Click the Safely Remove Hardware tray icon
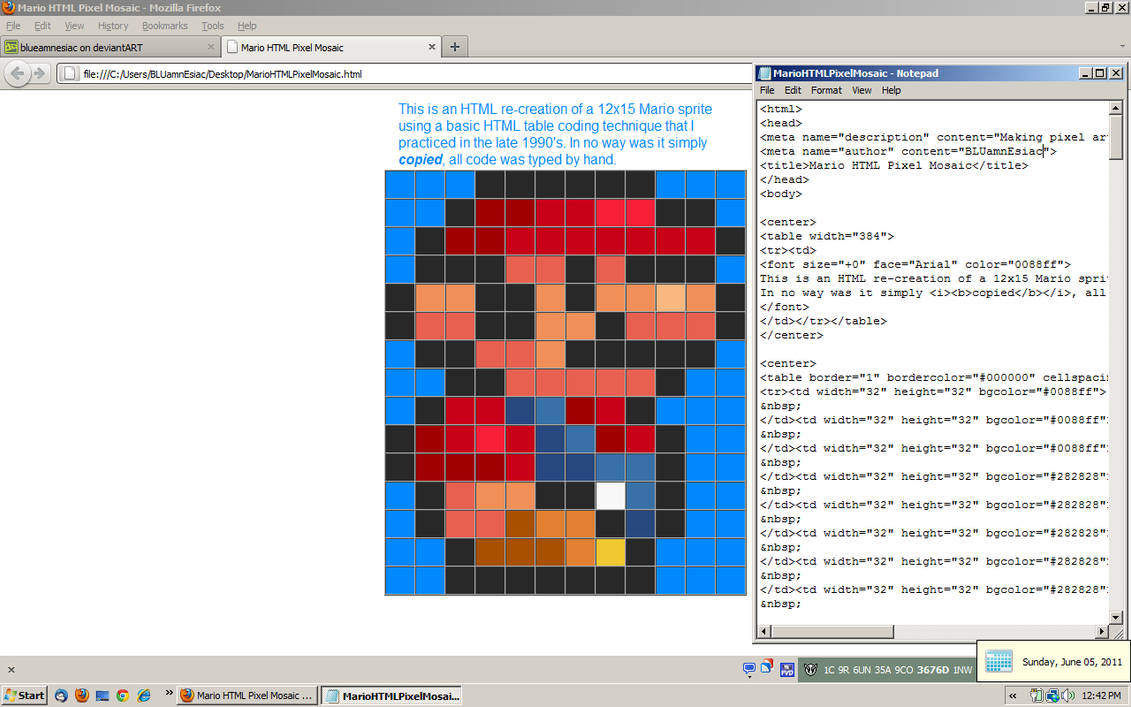Viewport: 1131px width, 707px height. pos(1038,695)
